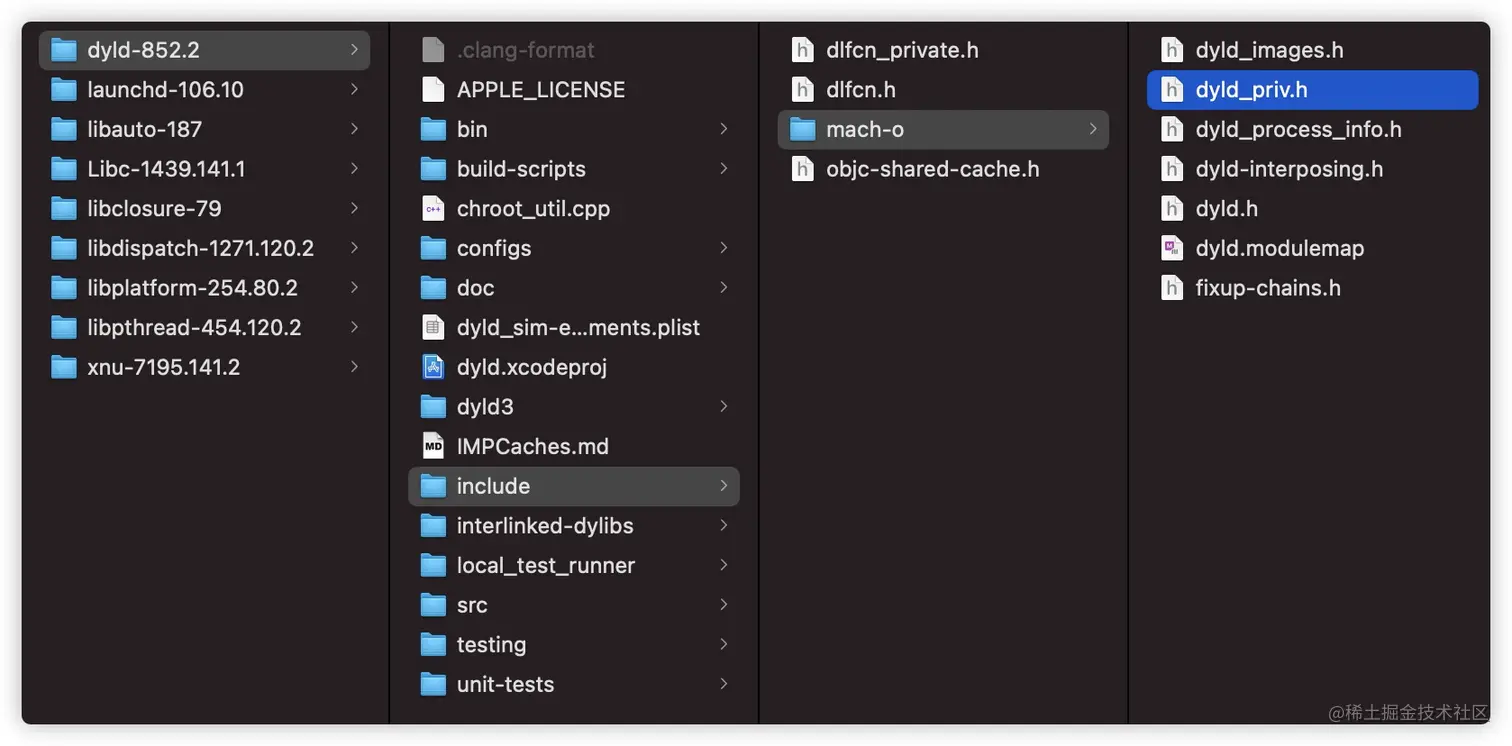The height and width of the screenshot is (746, 1512).
Task: Click the dyld.xcodeproj Xcode project icon
Action: click(x=433, y=367)
